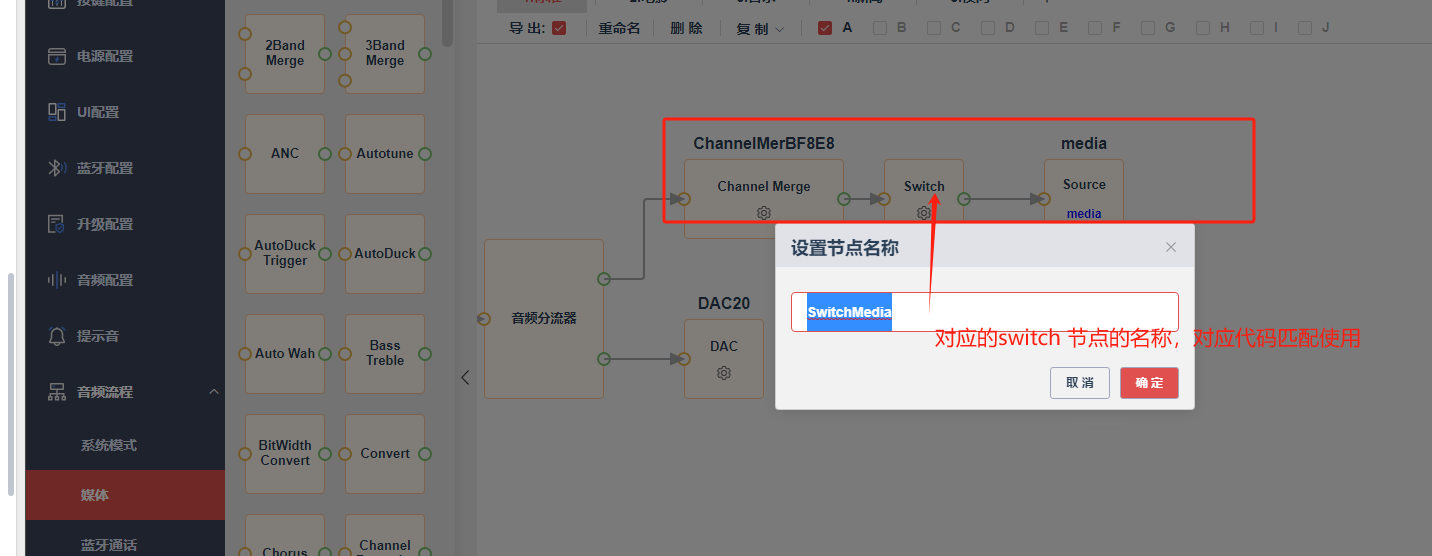Select the ANC module block

285,154
